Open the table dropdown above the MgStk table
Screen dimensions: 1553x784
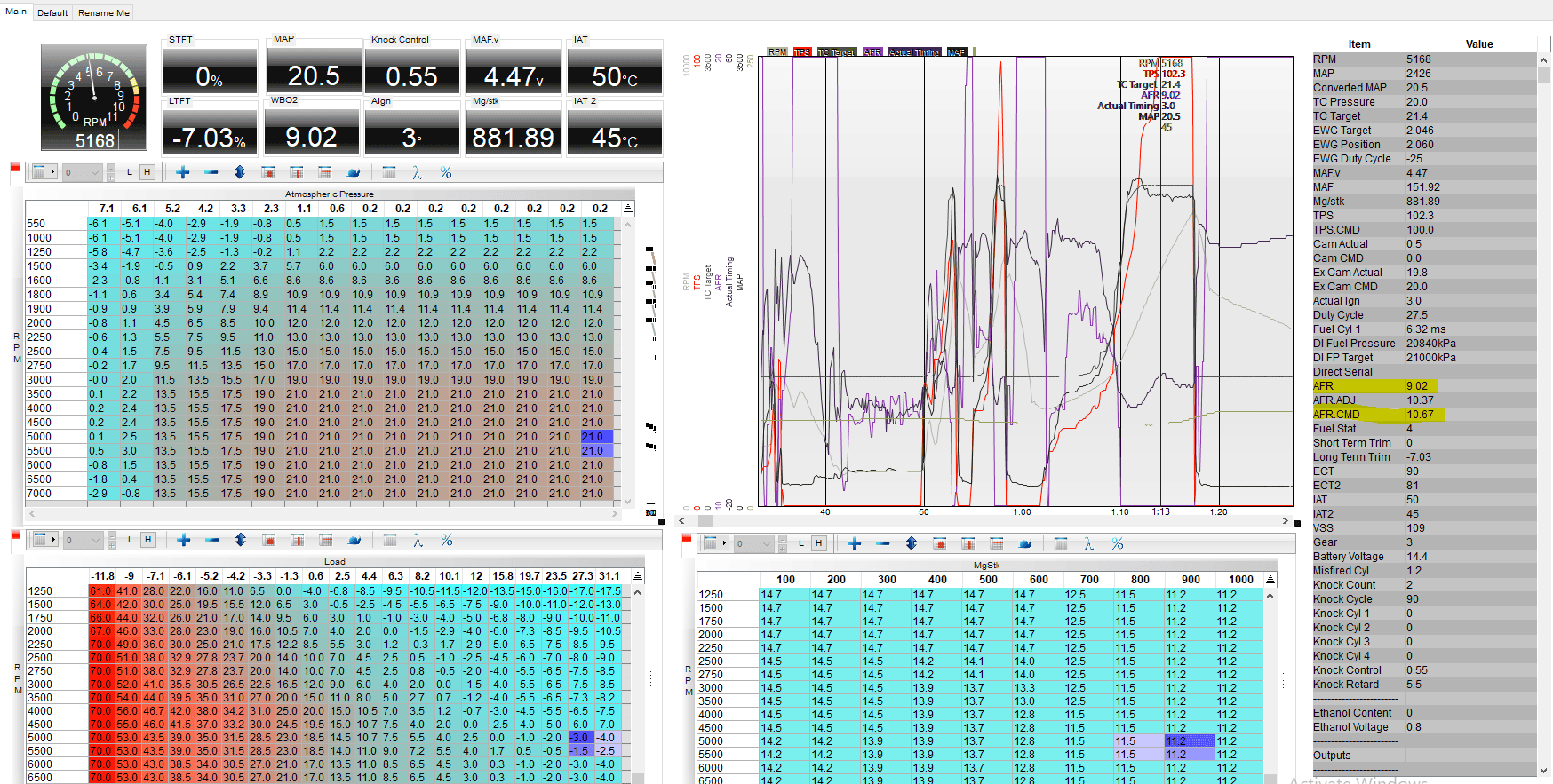click(716, 543)
